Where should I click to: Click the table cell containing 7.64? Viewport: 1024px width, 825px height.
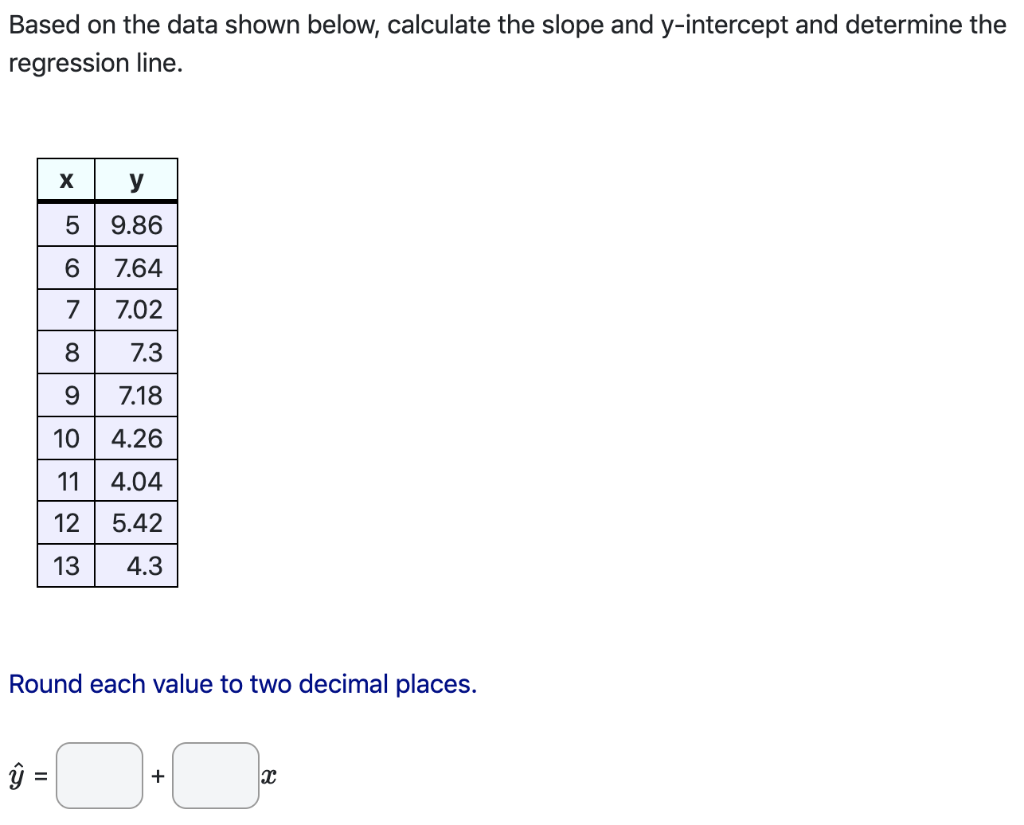pyautogui.click(x=138, y=267)
